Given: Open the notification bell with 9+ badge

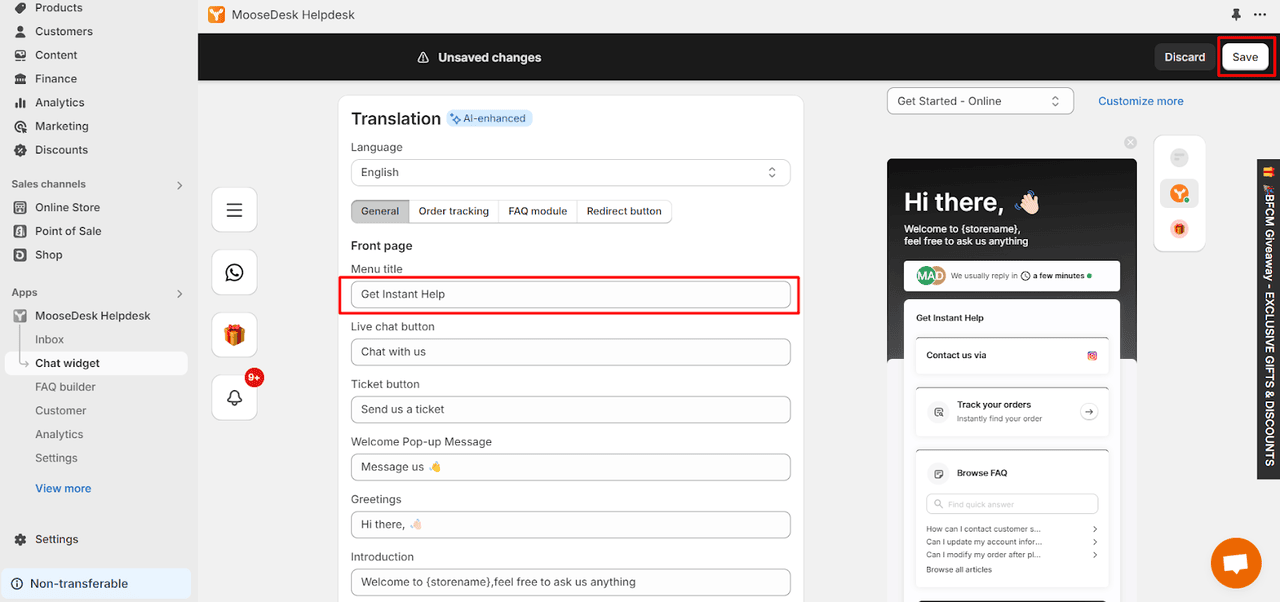Looking at the screenshot, I should (234, 397).
